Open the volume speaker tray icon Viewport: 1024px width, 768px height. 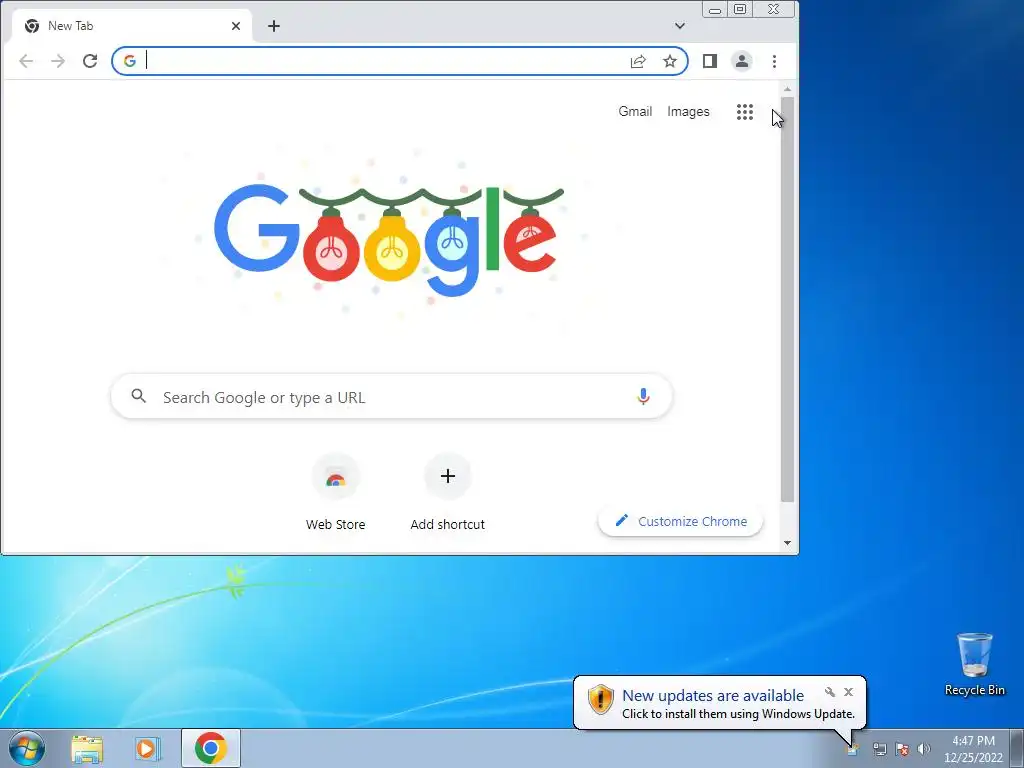(923, 749)
